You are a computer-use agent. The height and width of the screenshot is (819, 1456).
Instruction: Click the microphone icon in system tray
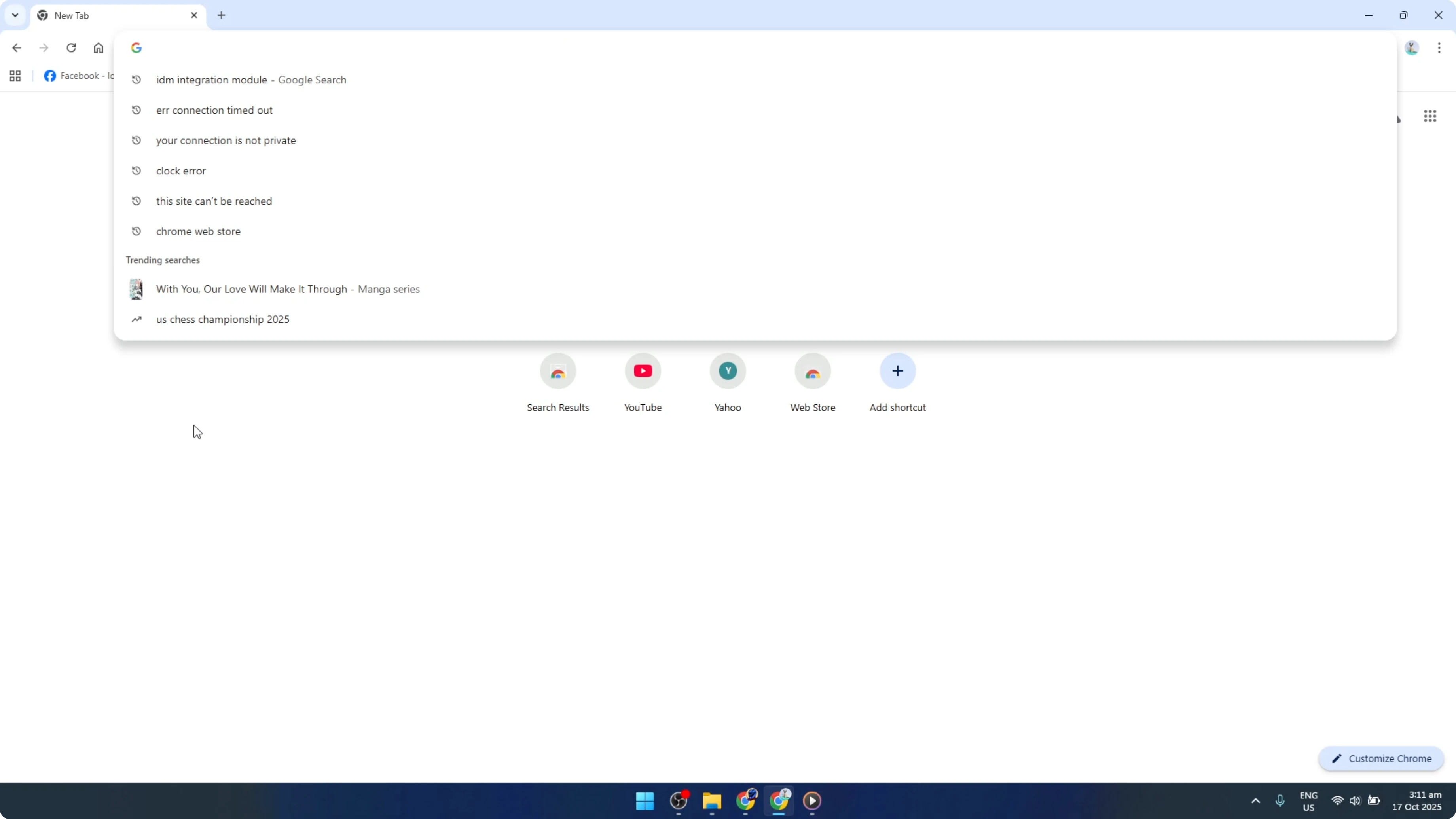tap(1280, 801)
